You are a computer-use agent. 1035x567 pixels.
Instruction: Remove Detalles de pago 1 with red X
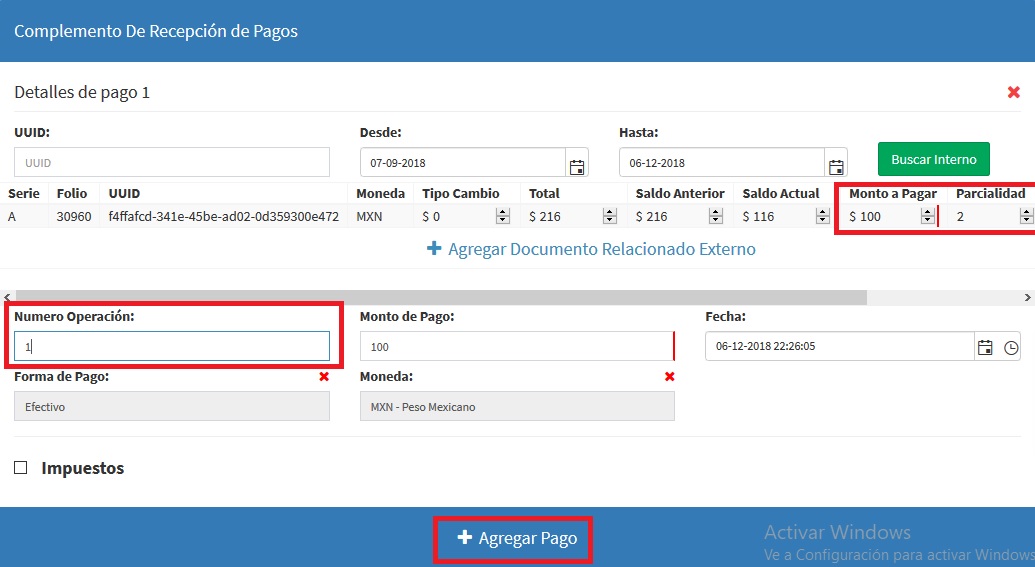tap(1013, 92)
